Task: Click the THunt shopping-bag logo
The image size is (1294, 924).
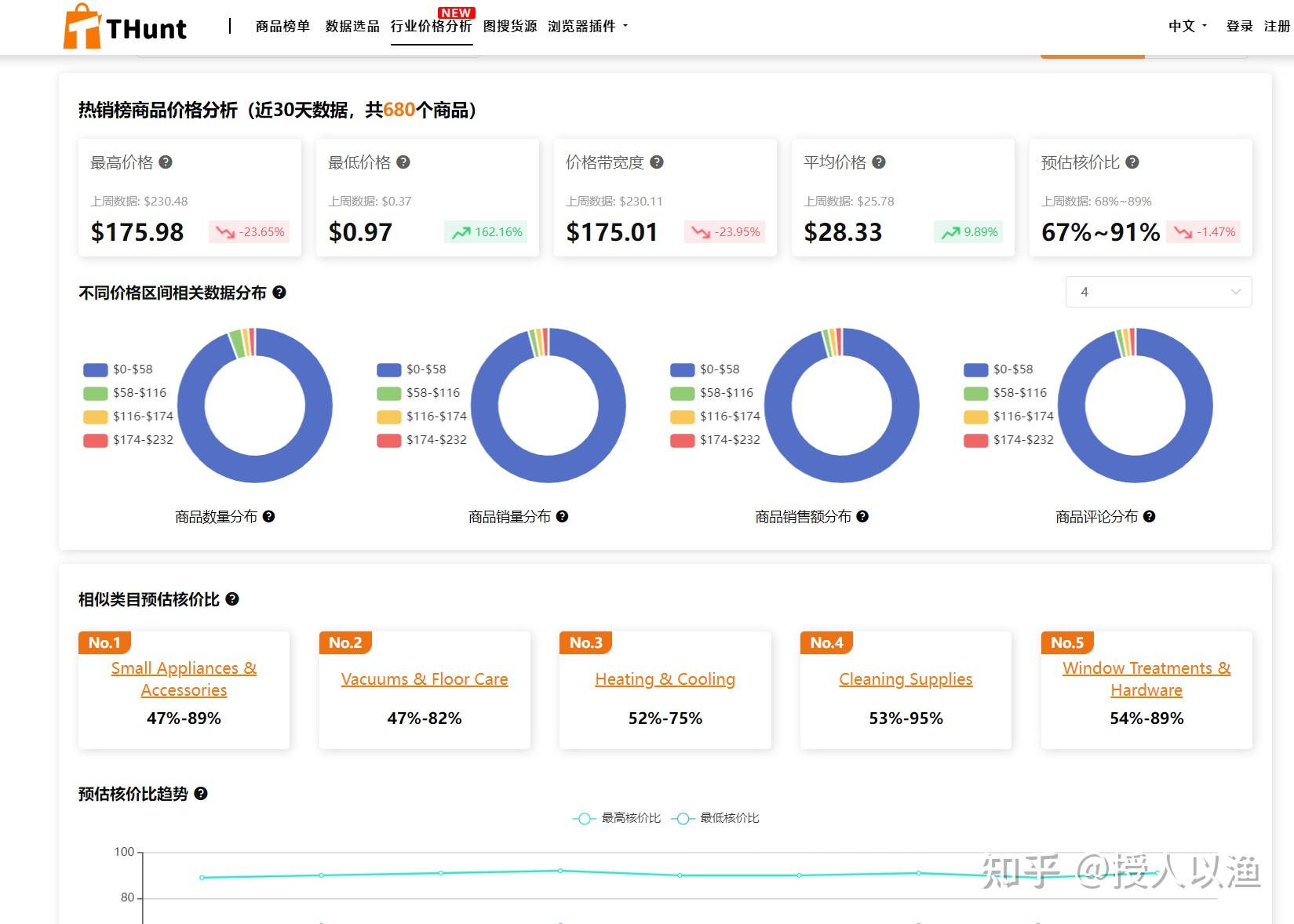Action: click(82, 26)
